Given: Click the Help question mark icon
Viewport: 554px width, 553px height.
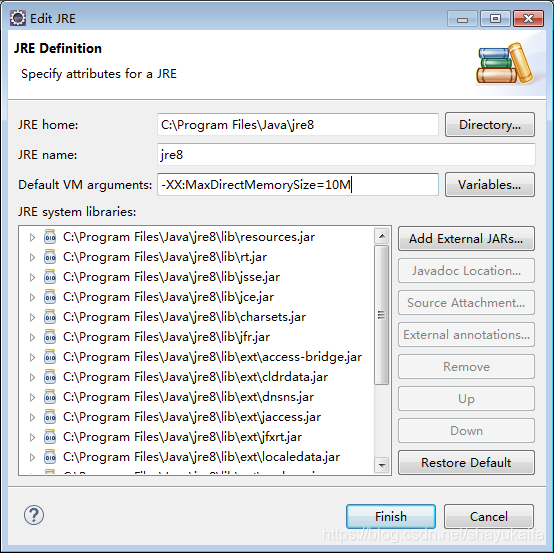Looking at the screenshot, I should click(x=34, y=515).
